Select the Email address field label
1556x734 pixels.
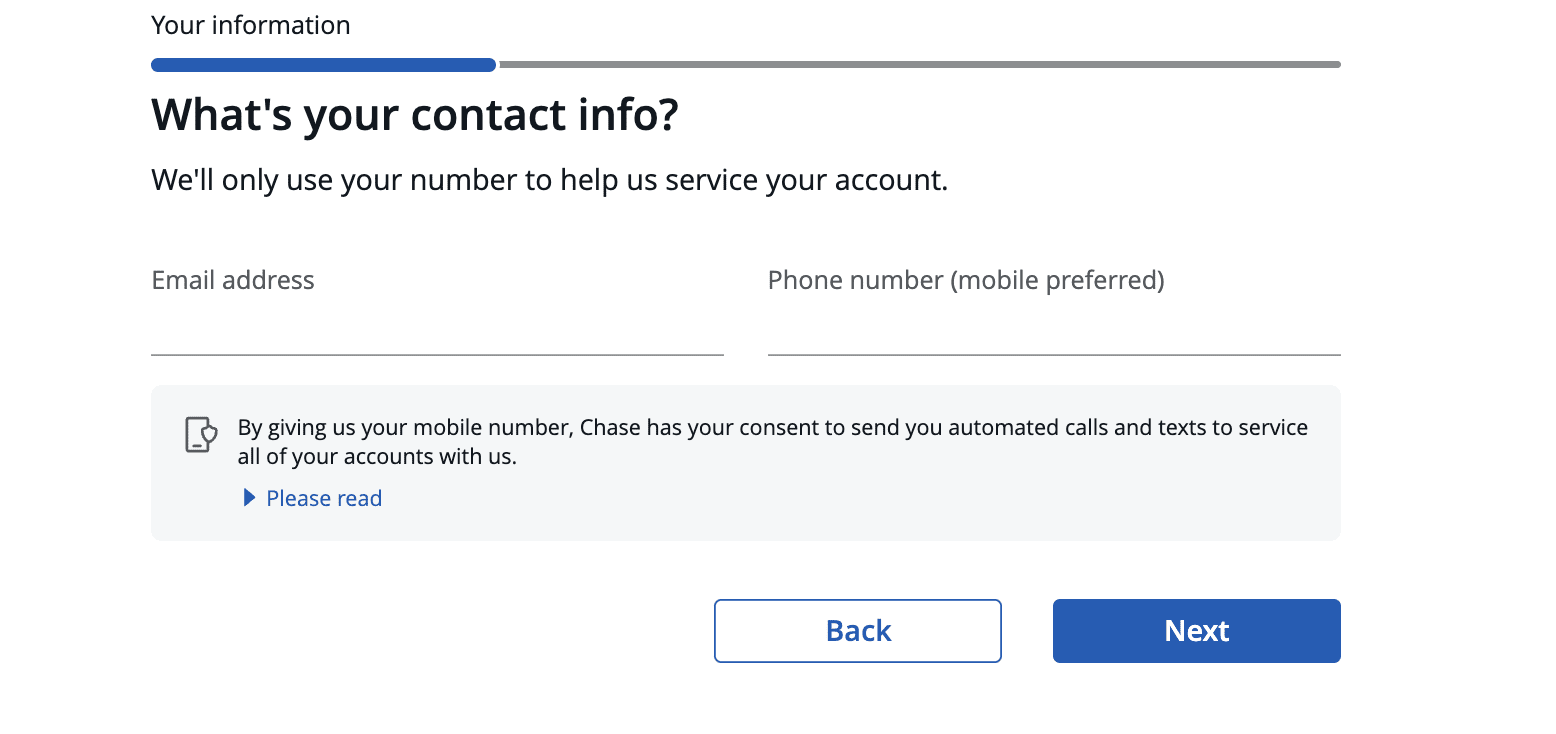click(x=233, y=280)
